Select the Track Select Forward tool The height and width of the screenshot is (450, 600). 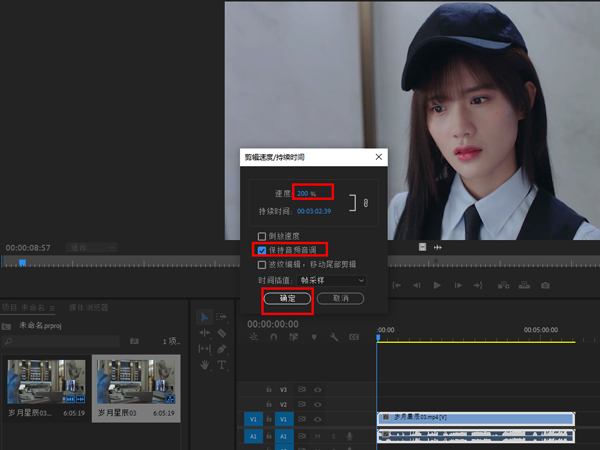[x=221, y=317]
